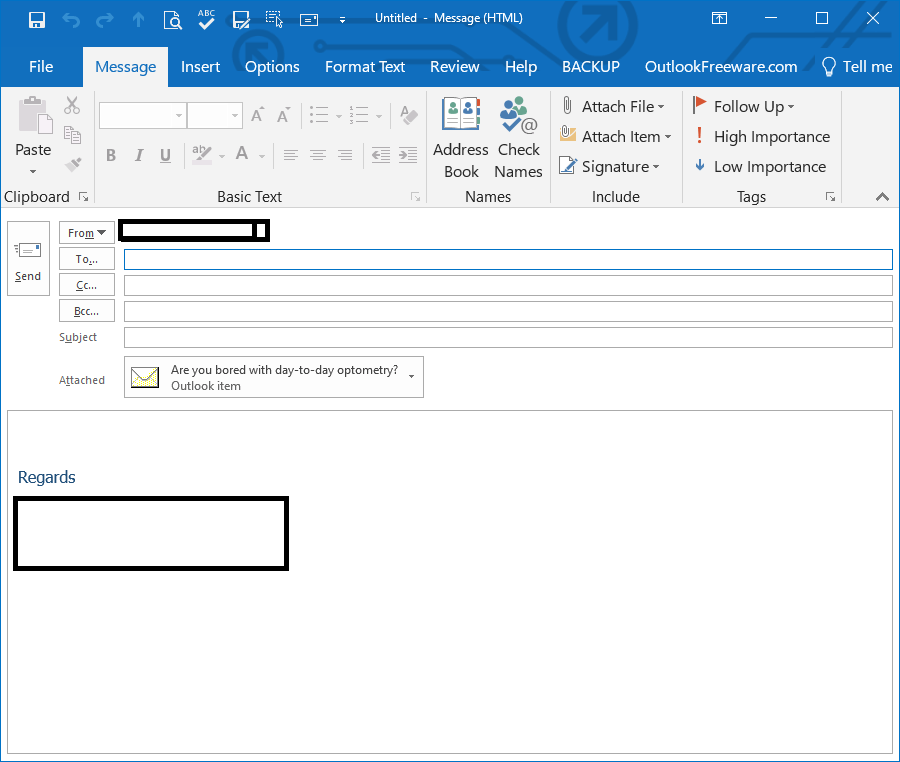Expand the Follow Up dropdown
This screenshot has height=762, width=900.
[x=745, y=106]
